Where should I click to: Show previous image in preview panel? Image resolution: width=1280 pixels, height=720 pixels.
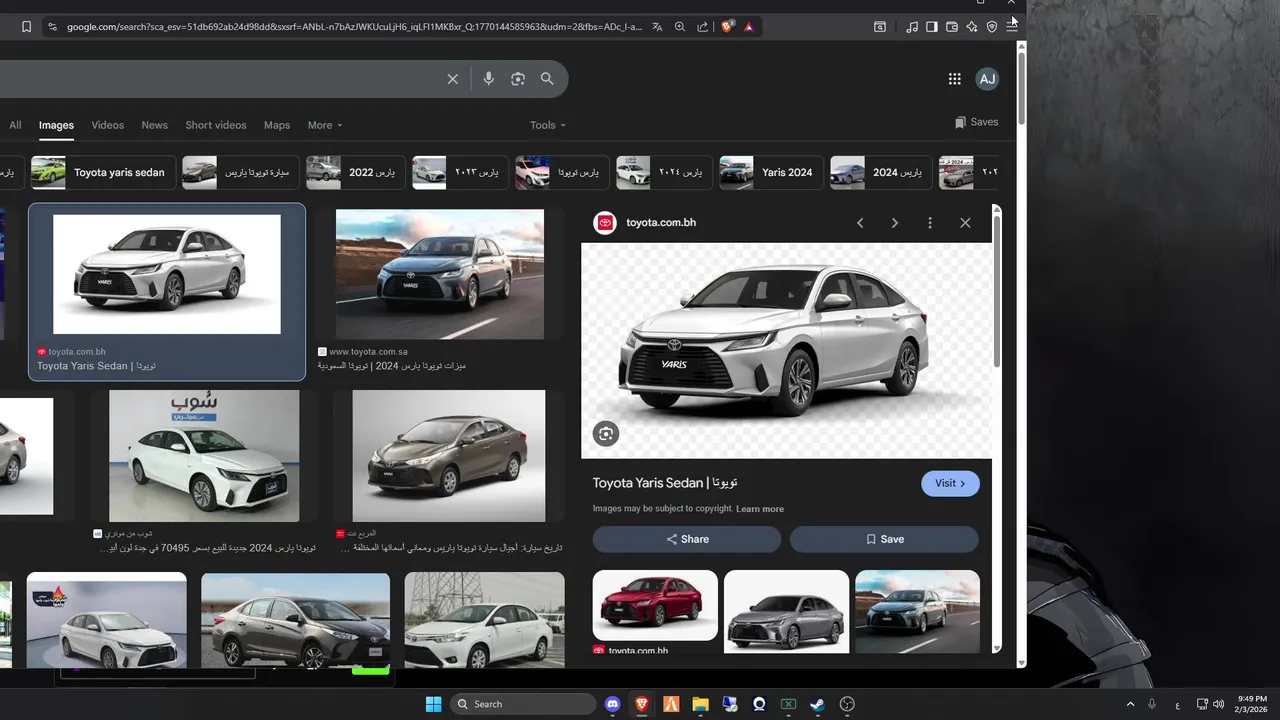point(860,223)
